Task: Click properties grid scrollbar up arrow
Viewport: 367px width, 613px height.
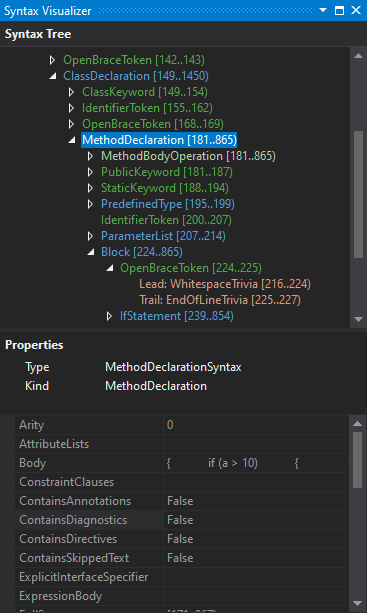Action: pos(358,423)
